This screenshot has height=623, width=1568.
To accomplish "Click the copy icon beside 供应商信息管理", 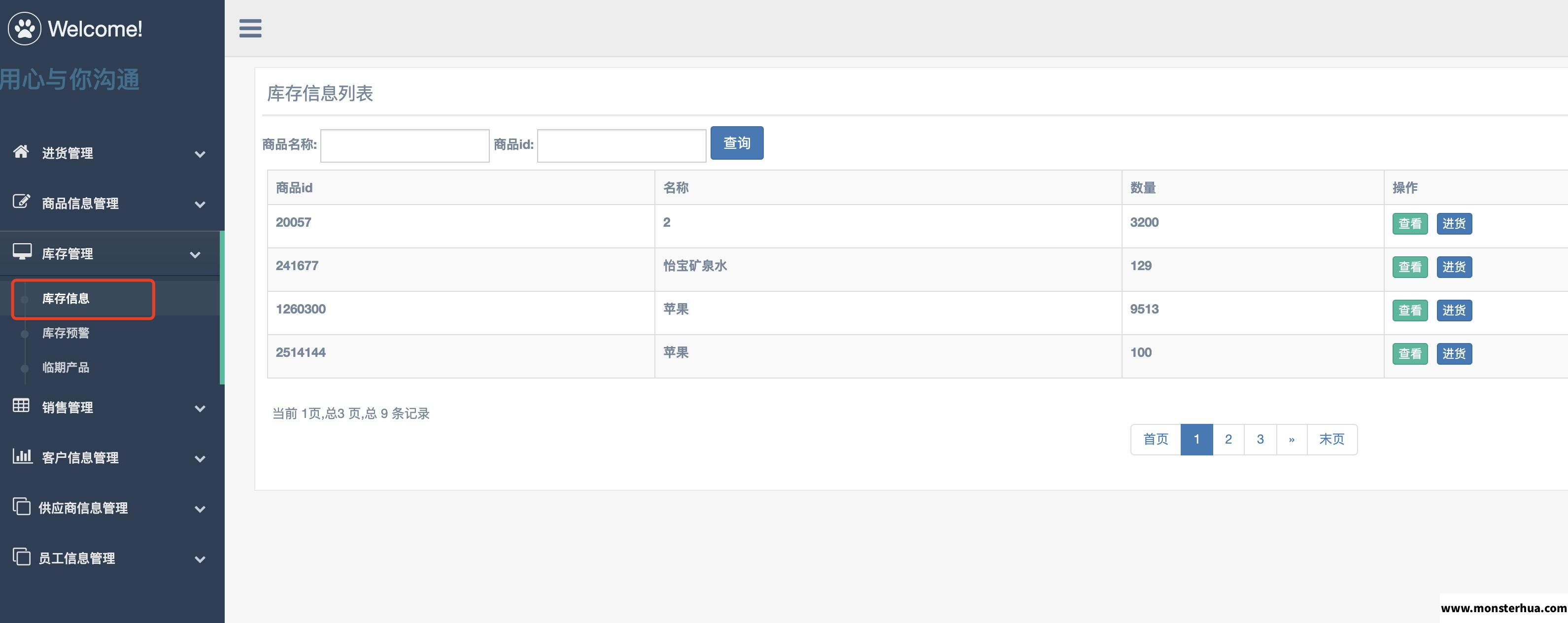I will coord(21,506).
